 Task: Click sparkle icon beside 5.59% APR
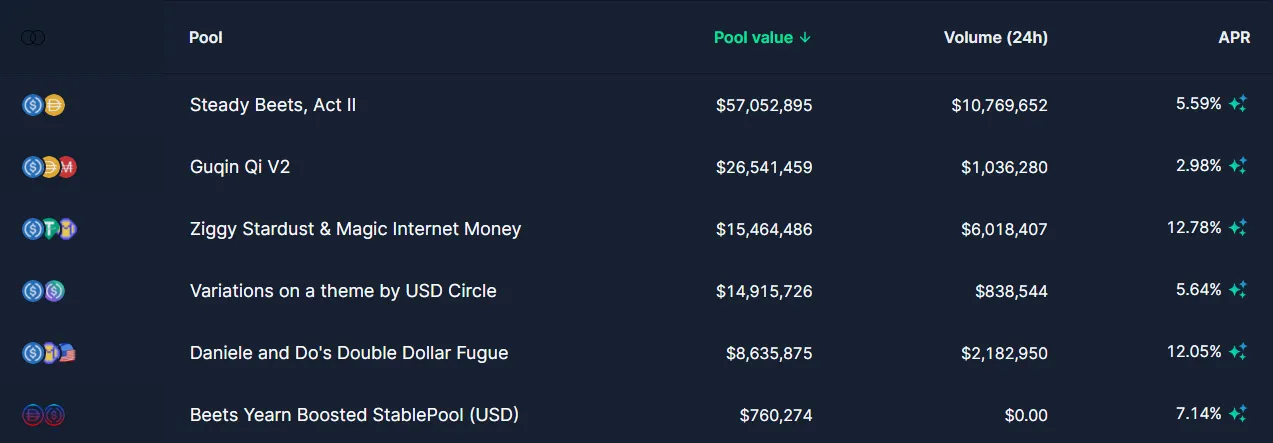pos(1238,104)
